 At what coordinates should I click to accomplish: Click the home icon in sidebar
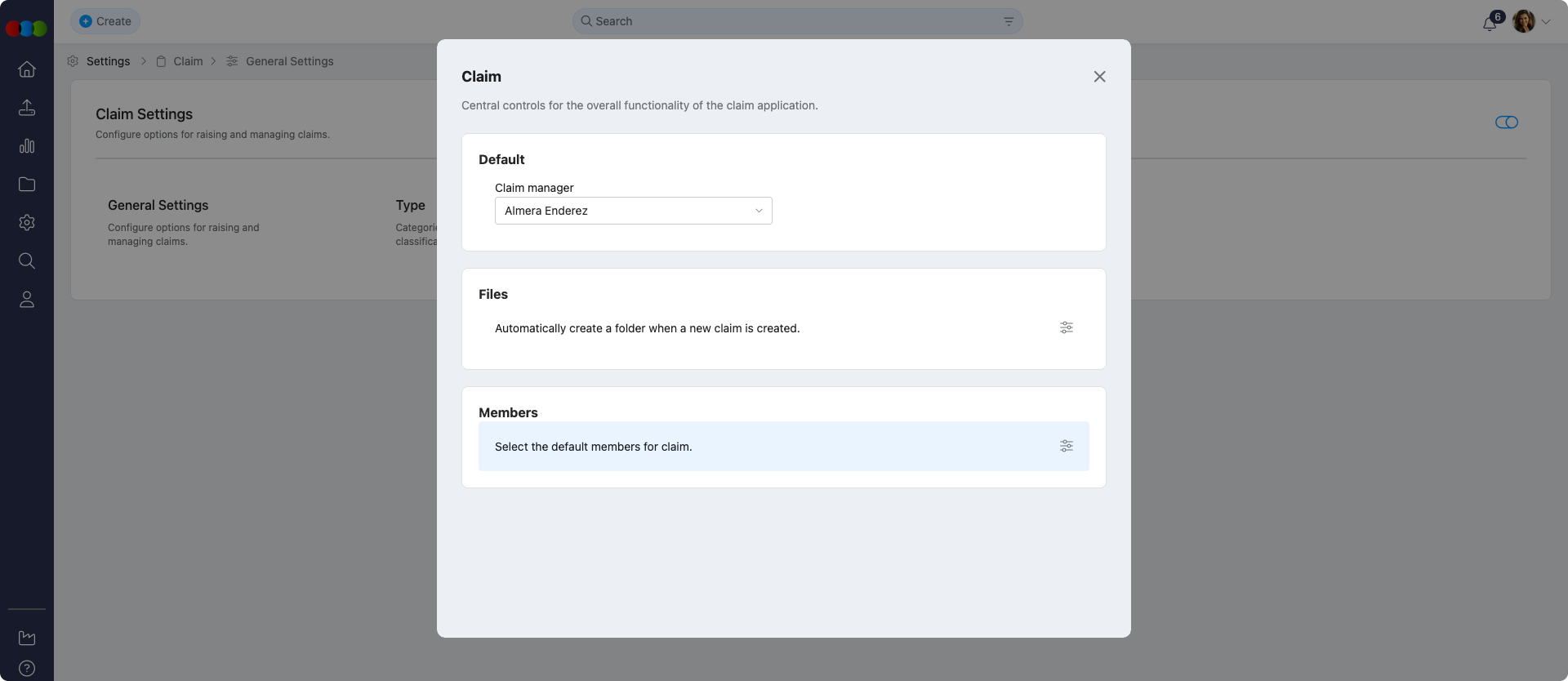[x=27, y=69]
